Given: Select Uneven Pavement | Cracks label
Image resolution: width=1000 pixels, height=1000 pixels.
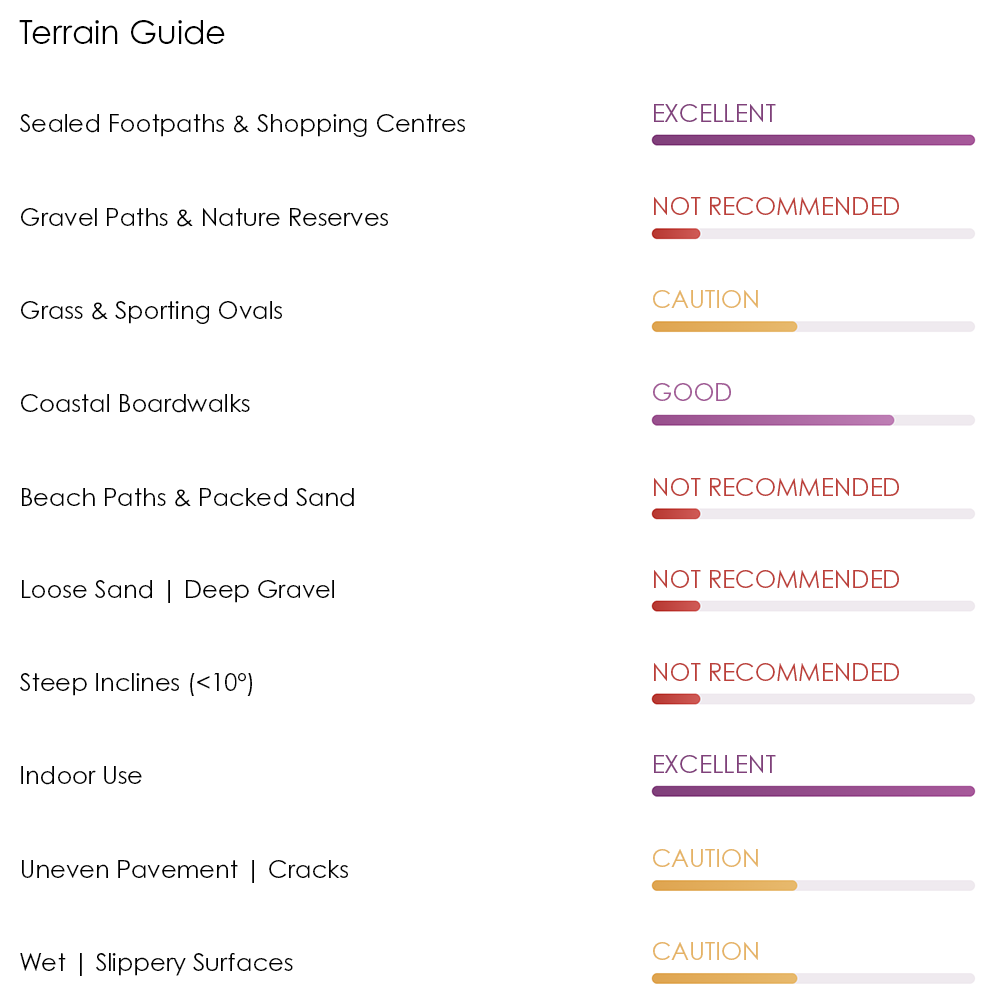Looking at the screenshot, I should pyautogui.click(x=184, y=870).
